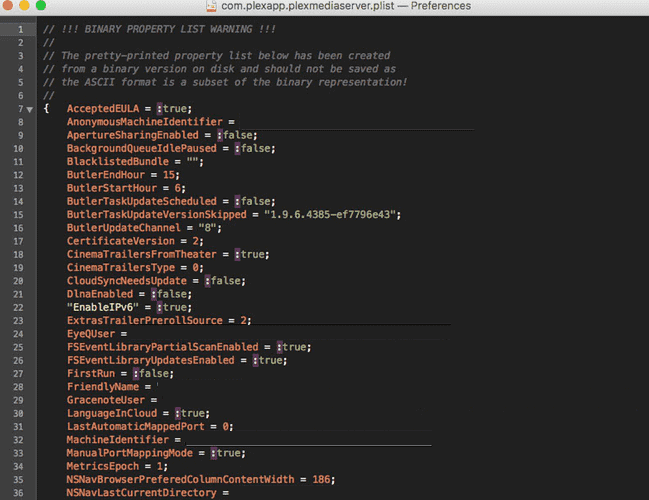The image size is (649, 500).
Task: Click the key CinemaTrailersFromTheater
Action: pyautogui.click(x=142, y=254)
